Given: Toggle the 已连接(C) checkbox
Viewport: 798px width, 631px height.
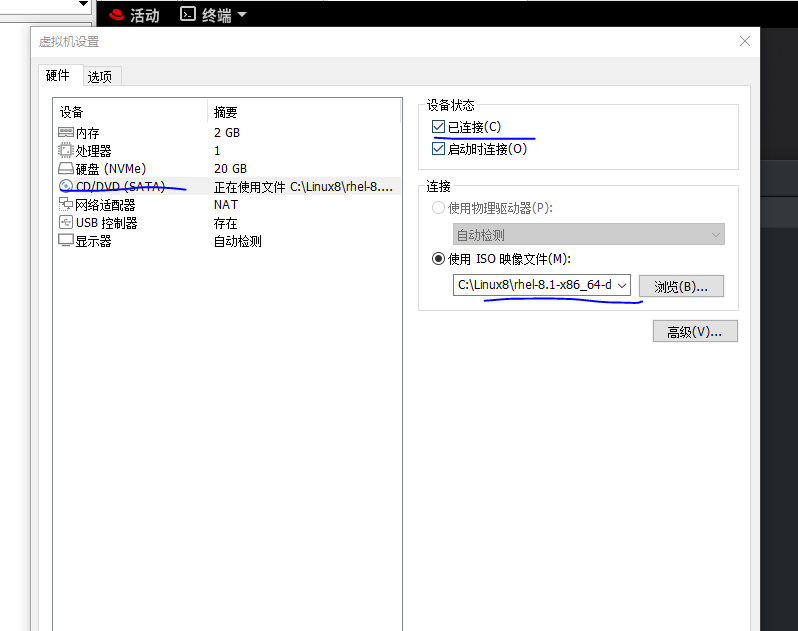Looking at the screenshot, I should point(438,127).
